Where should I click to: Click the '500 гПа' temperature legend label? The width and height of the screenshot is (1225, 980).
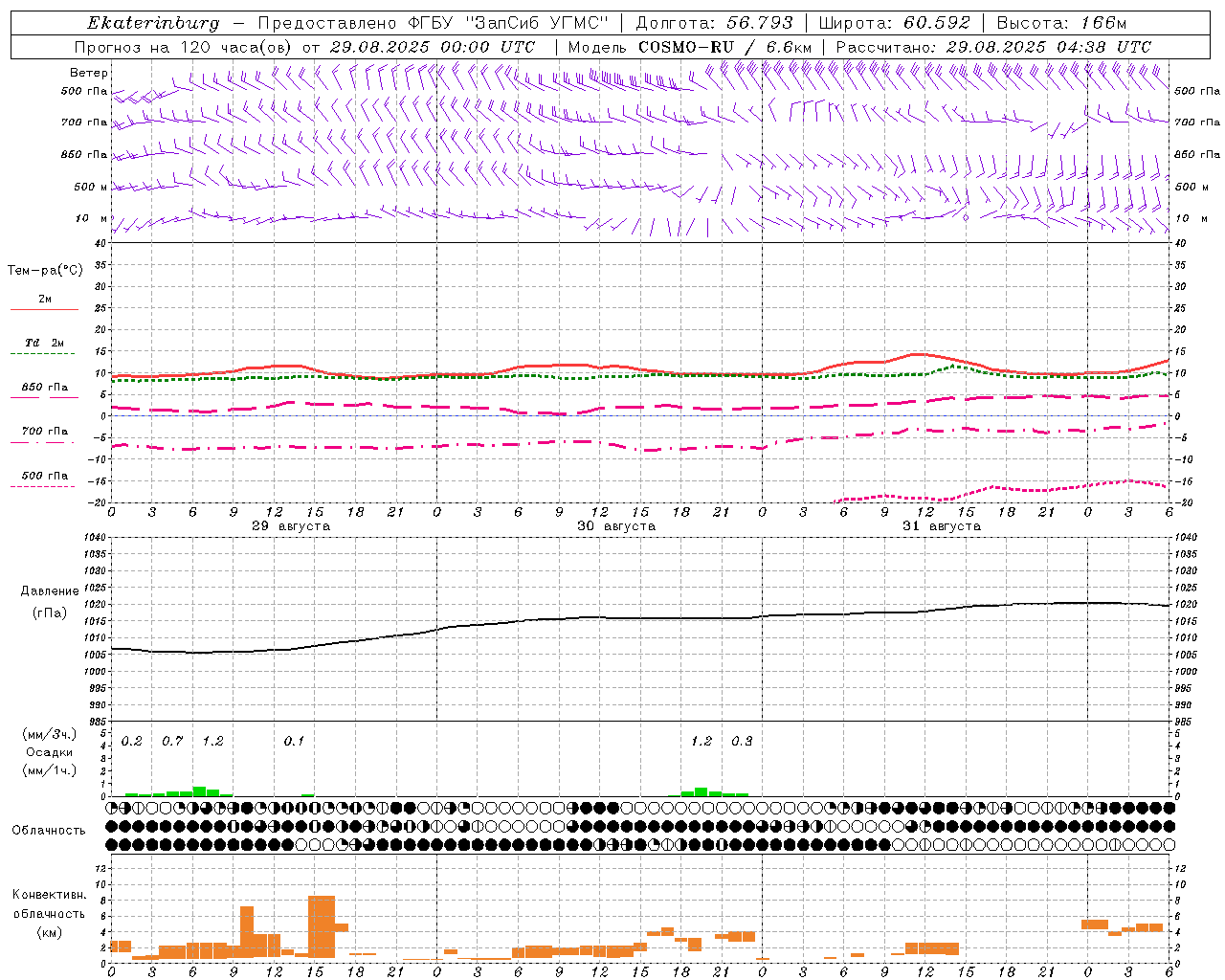(44, 476)
